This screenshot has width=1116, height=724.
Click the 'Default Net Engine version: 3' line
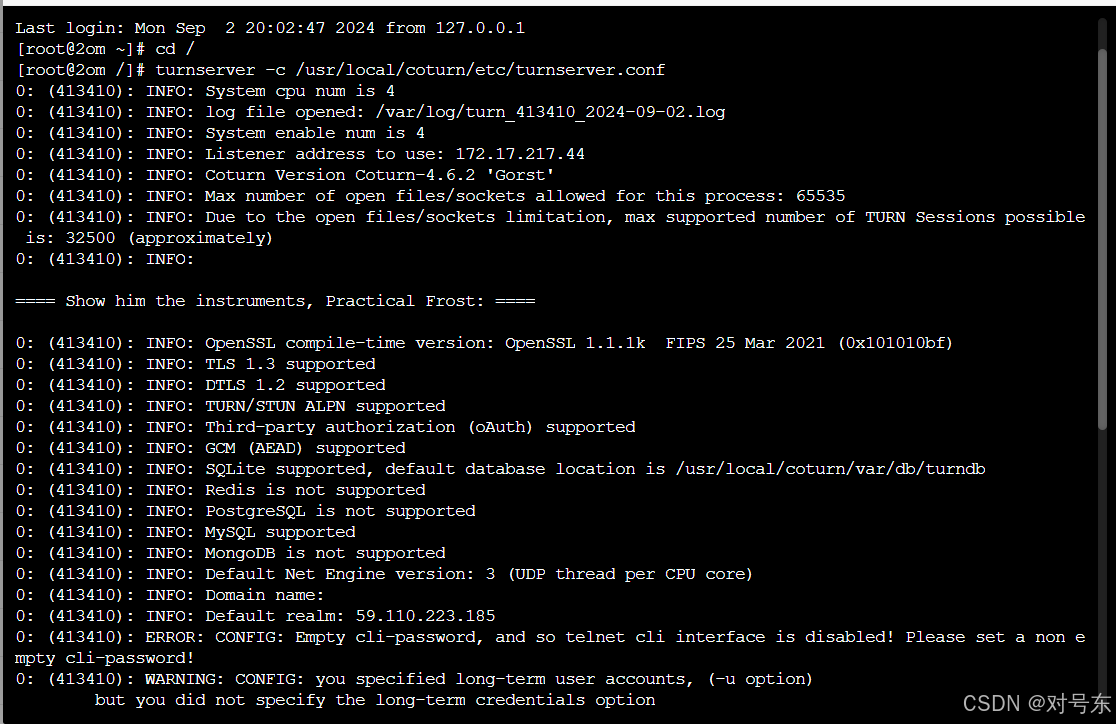coord(384,574)
